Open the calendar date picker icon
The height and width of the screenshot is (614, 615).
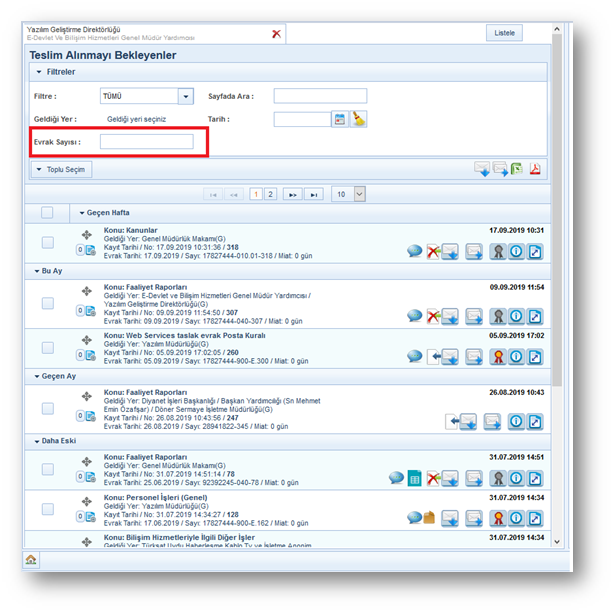click(x=340, y=119)
